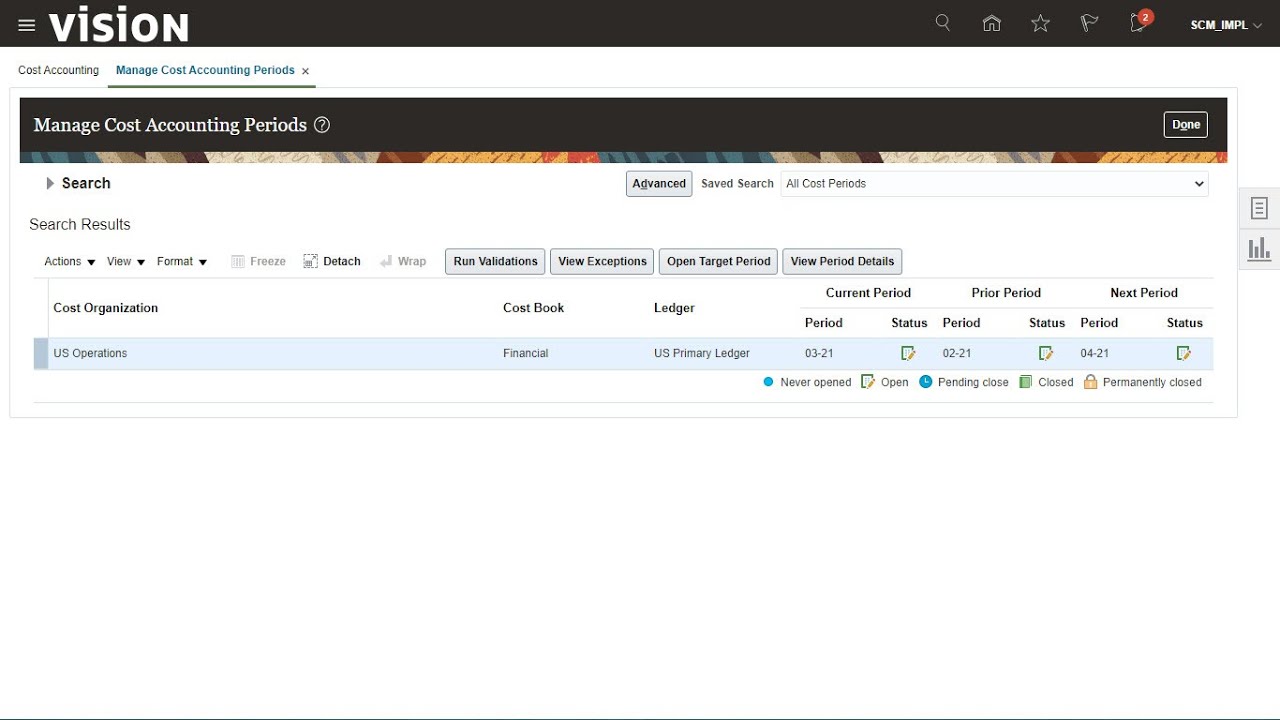The height and width of the screenshot is (720, 1280).
Task: Open the notifications bell with badge
Action: pos(1140,22)
